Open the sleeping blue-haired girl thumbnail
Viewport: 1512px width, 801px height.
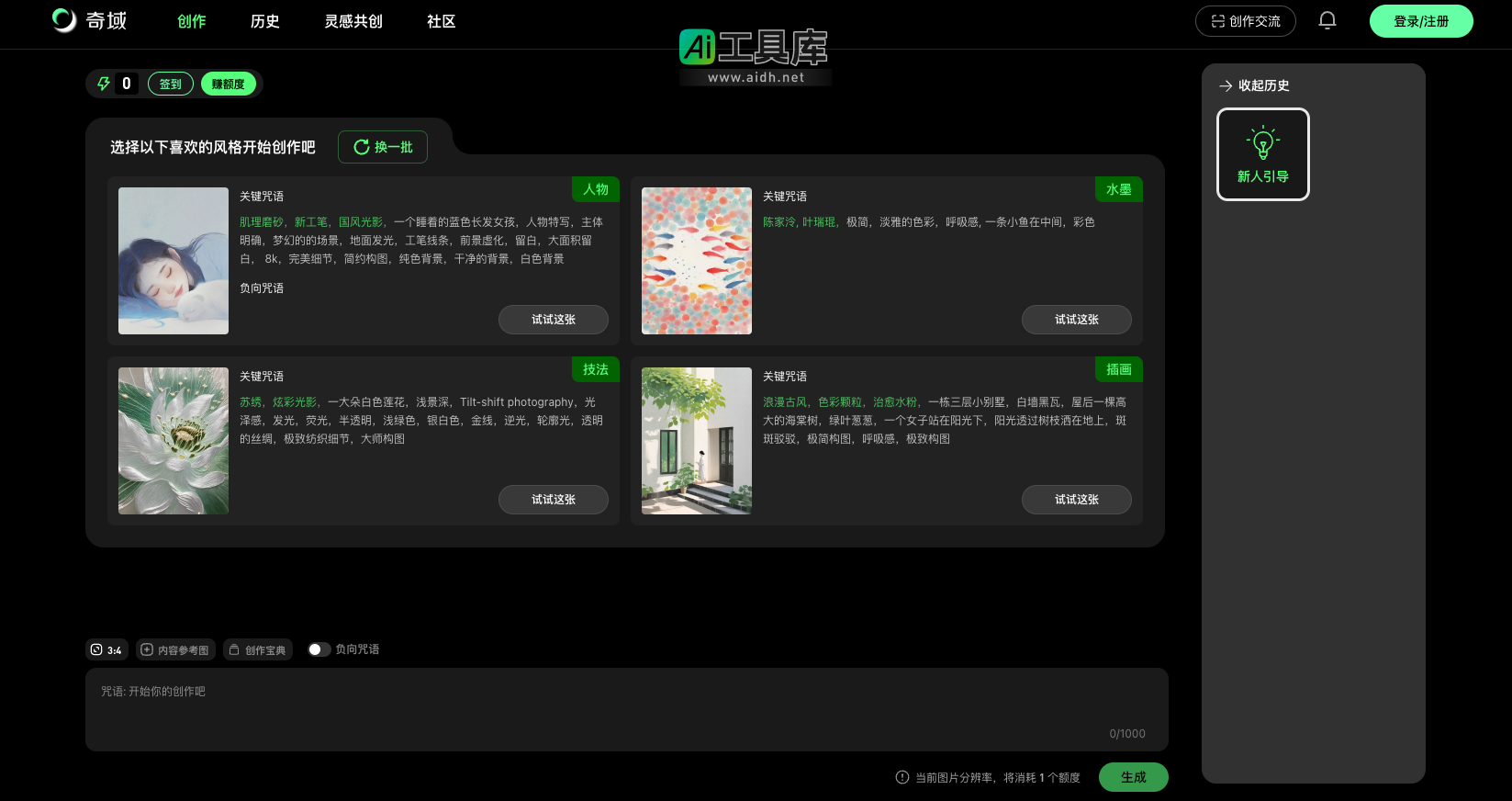click(x=174, y=261)
